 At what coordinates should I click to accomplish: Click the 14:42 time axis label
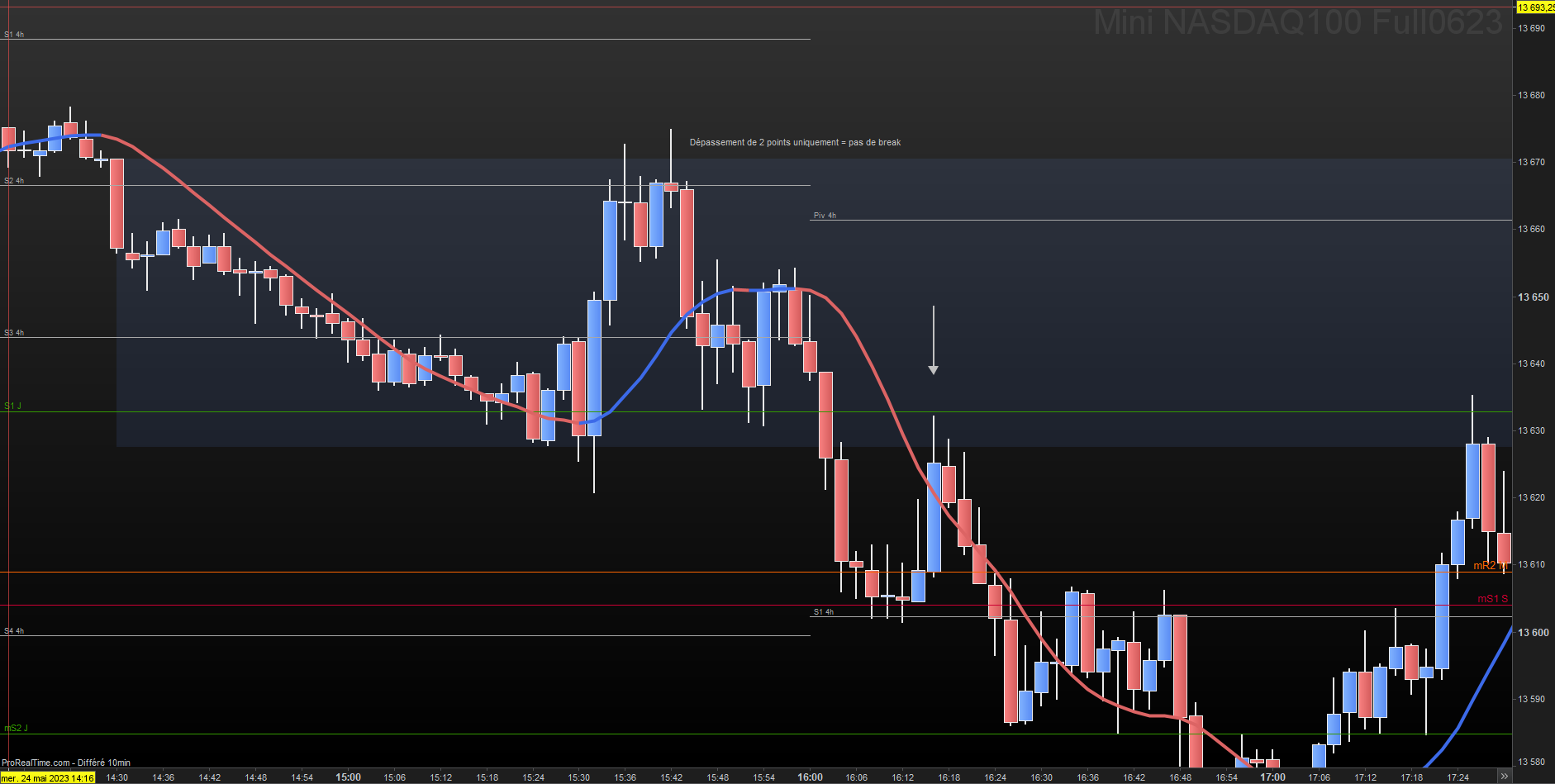point(210,777)
